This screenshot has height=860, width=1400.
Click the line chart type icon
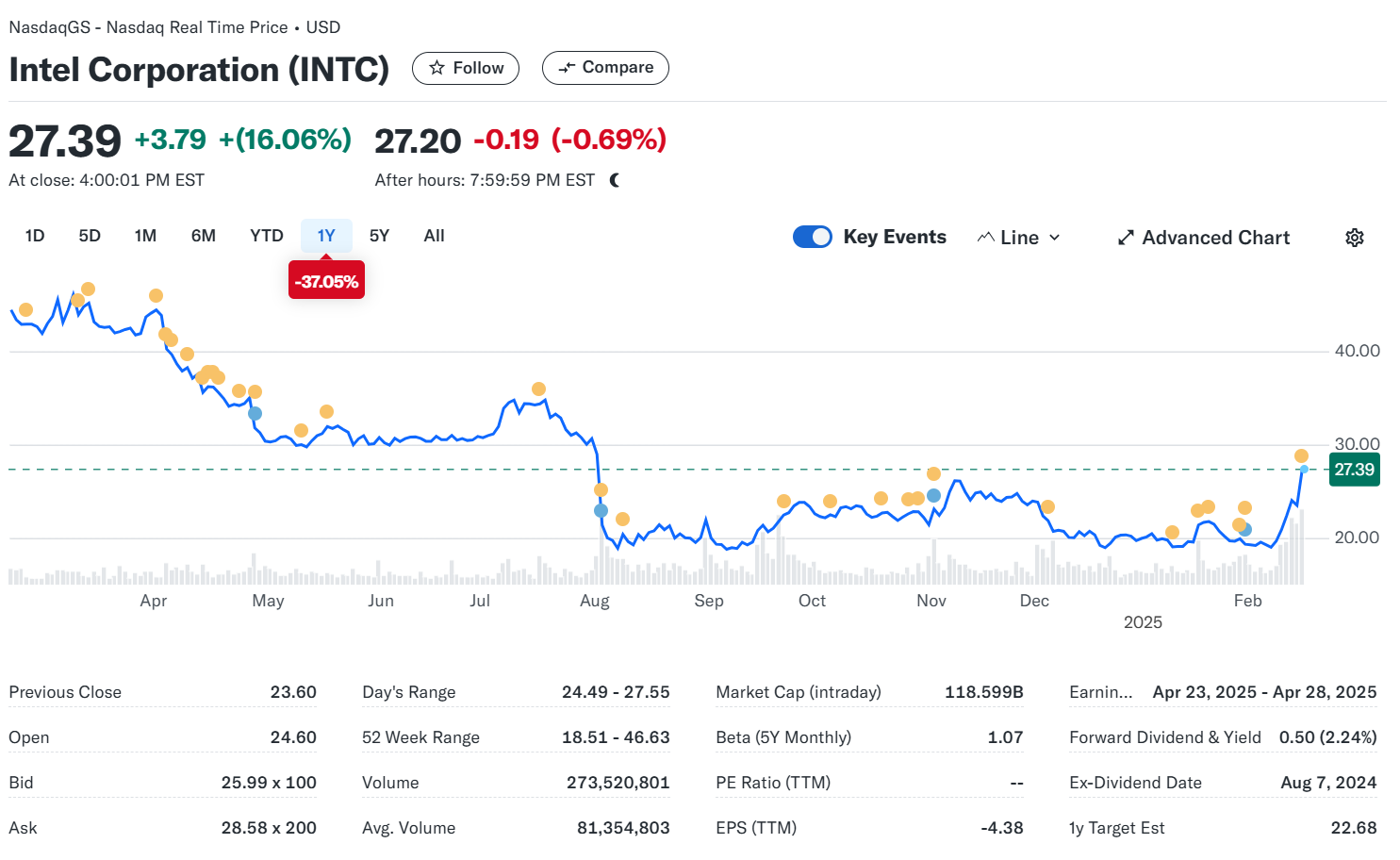click(986, 238)
